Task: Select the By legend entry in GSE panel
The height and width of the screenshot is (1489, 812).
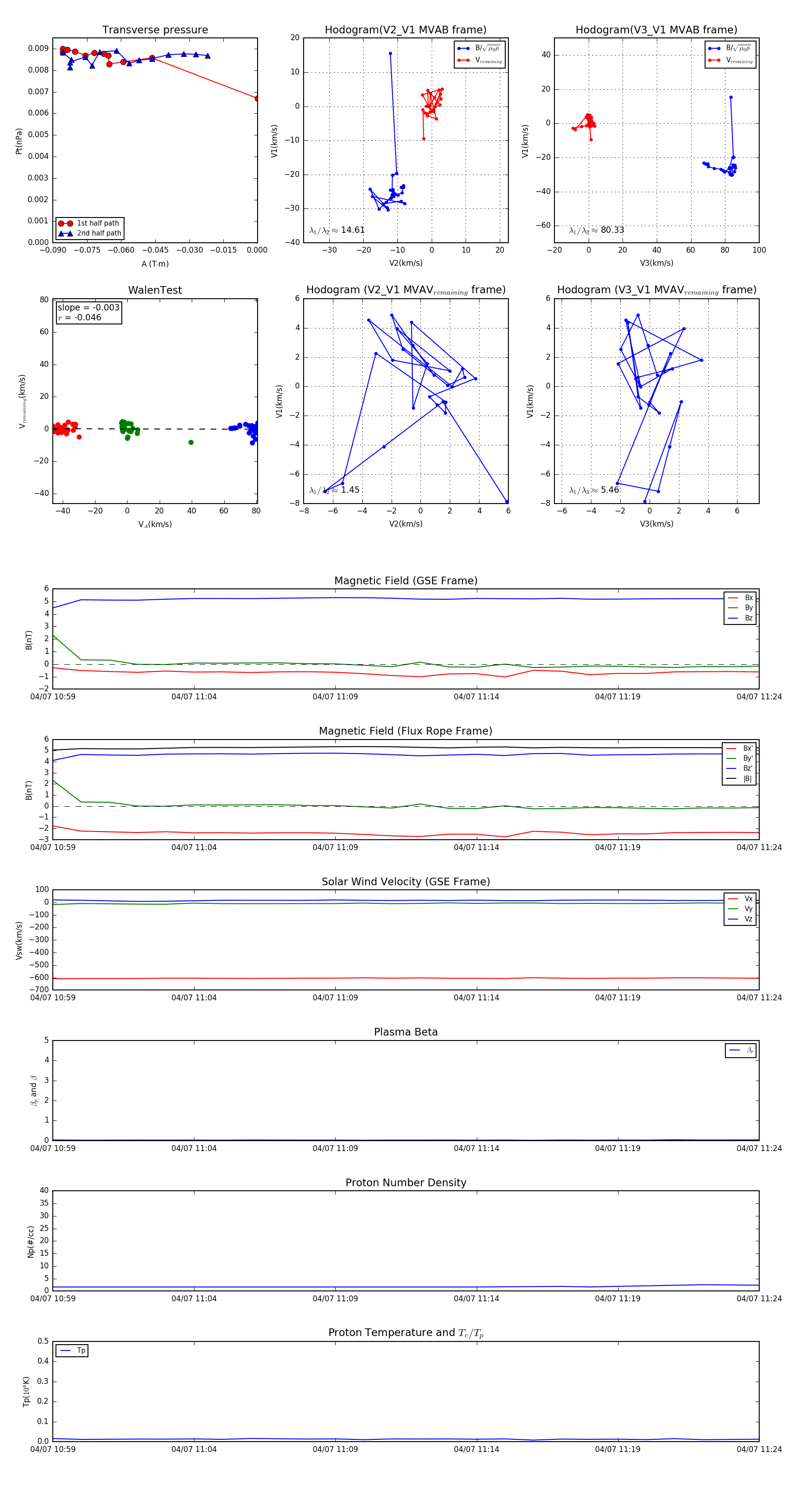Action: tap(740, 607)
